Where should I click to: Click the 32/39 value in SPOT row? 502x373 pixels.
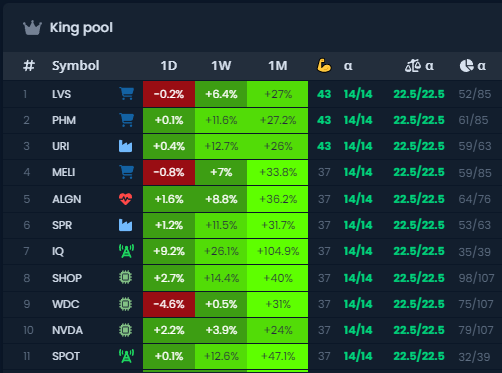click(475, 357)
